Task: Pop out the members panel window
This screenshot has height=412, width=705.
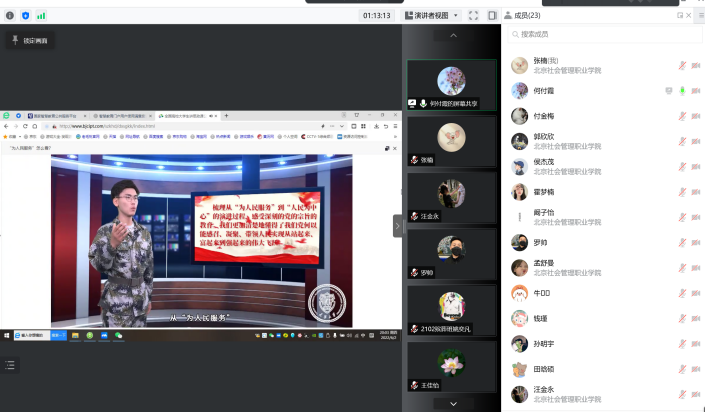Action: tap(680, 15)
